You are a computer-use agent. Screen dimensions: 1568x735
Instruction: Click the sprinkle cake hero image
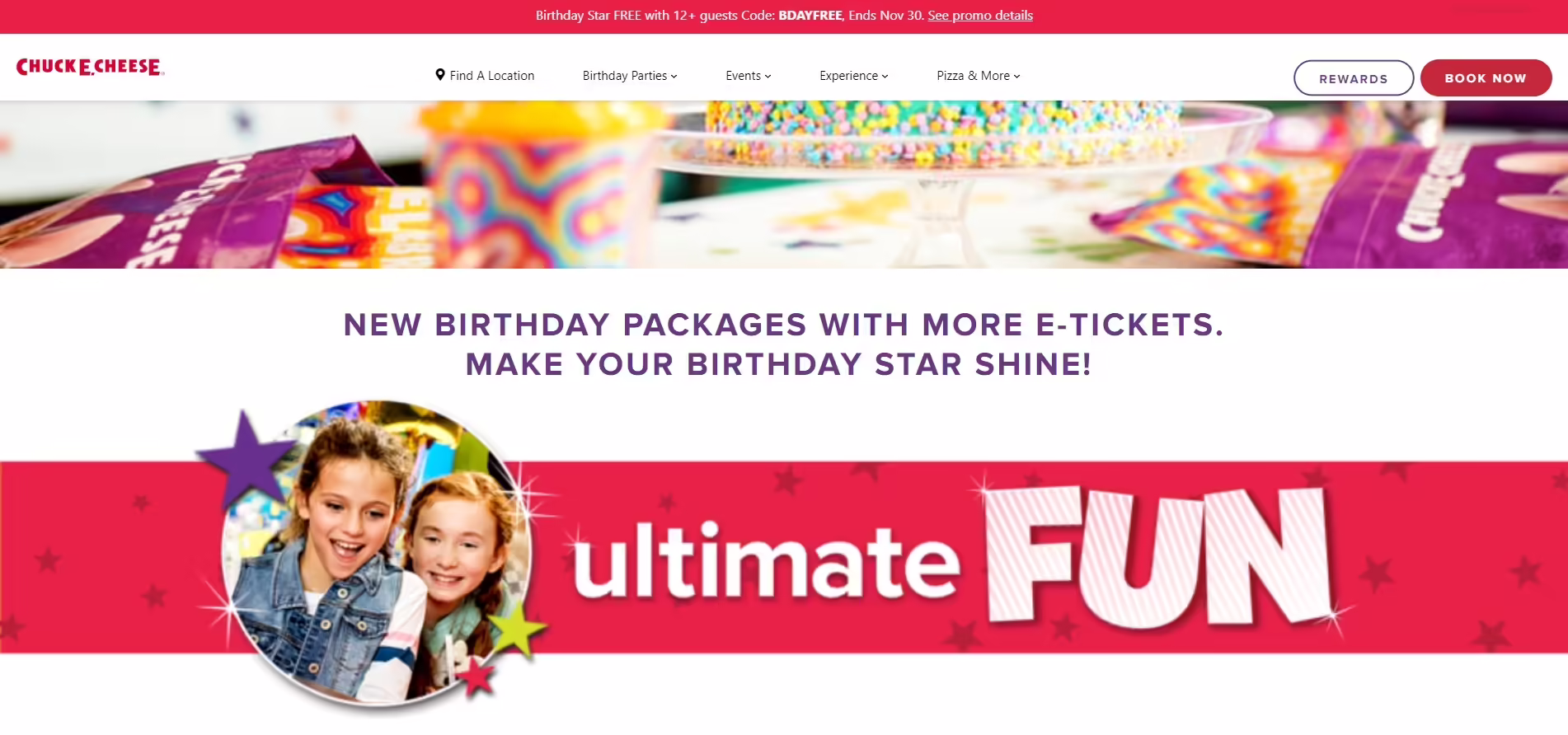click(x=783, y=185)
